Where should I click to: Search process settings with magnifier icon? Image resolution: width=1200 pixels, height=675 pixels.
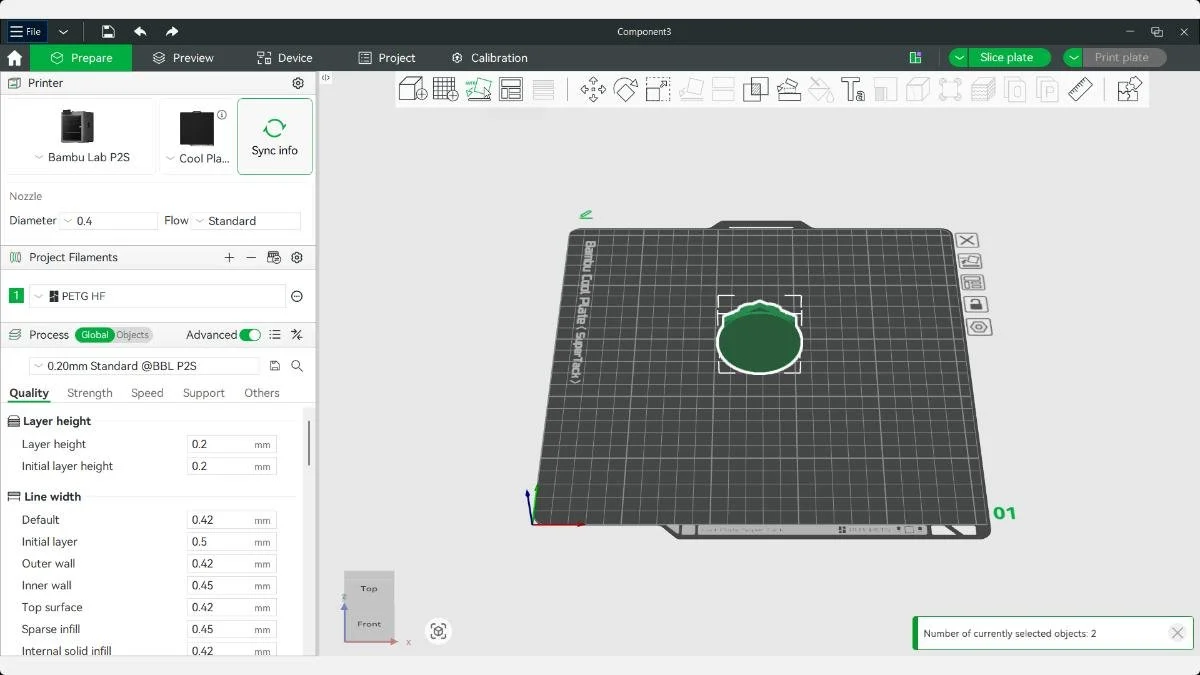297,366
